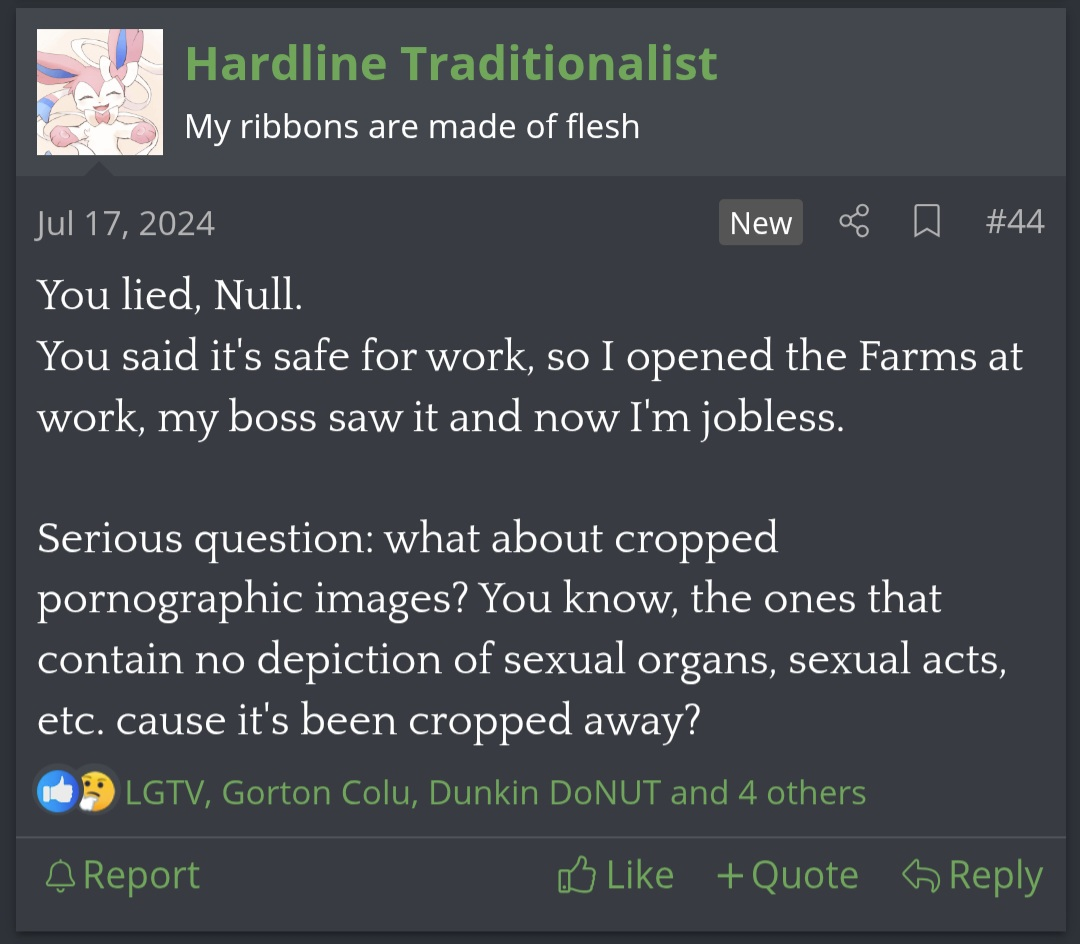Screen dimensions: 1080x944
Task: Click the "You lied, Null." line of text
Action: pos(169,295)
